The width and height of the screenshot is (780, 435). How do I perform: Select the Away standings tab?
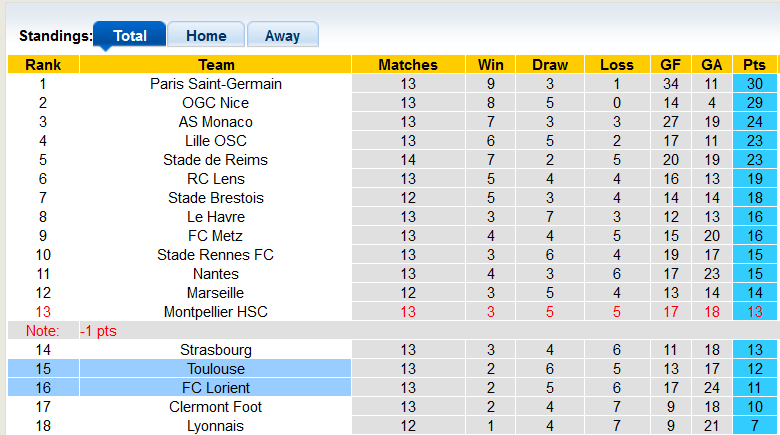point(282,36)
